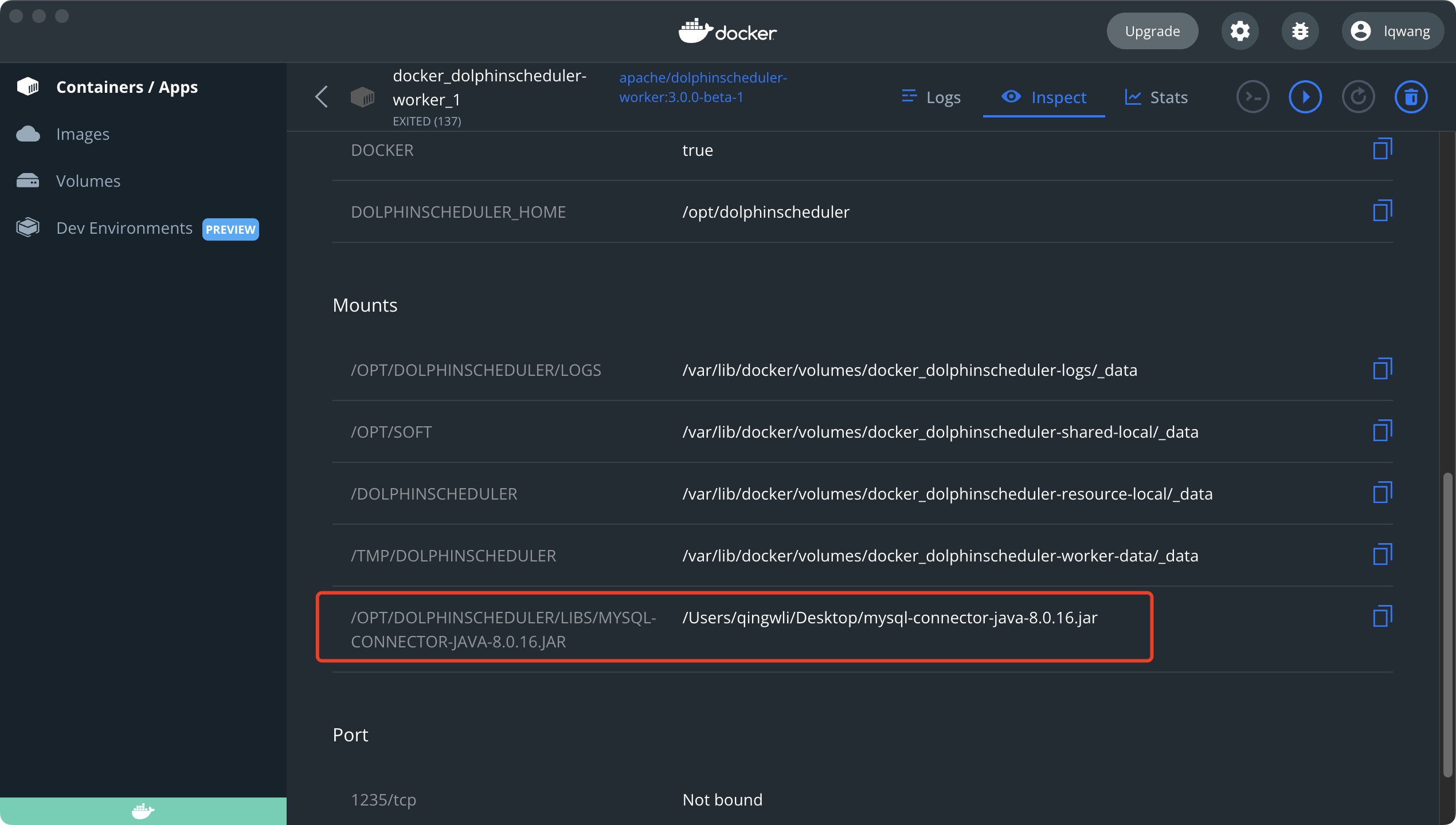
Task: Start the container with play button
Action: [x=1305, y=97]
